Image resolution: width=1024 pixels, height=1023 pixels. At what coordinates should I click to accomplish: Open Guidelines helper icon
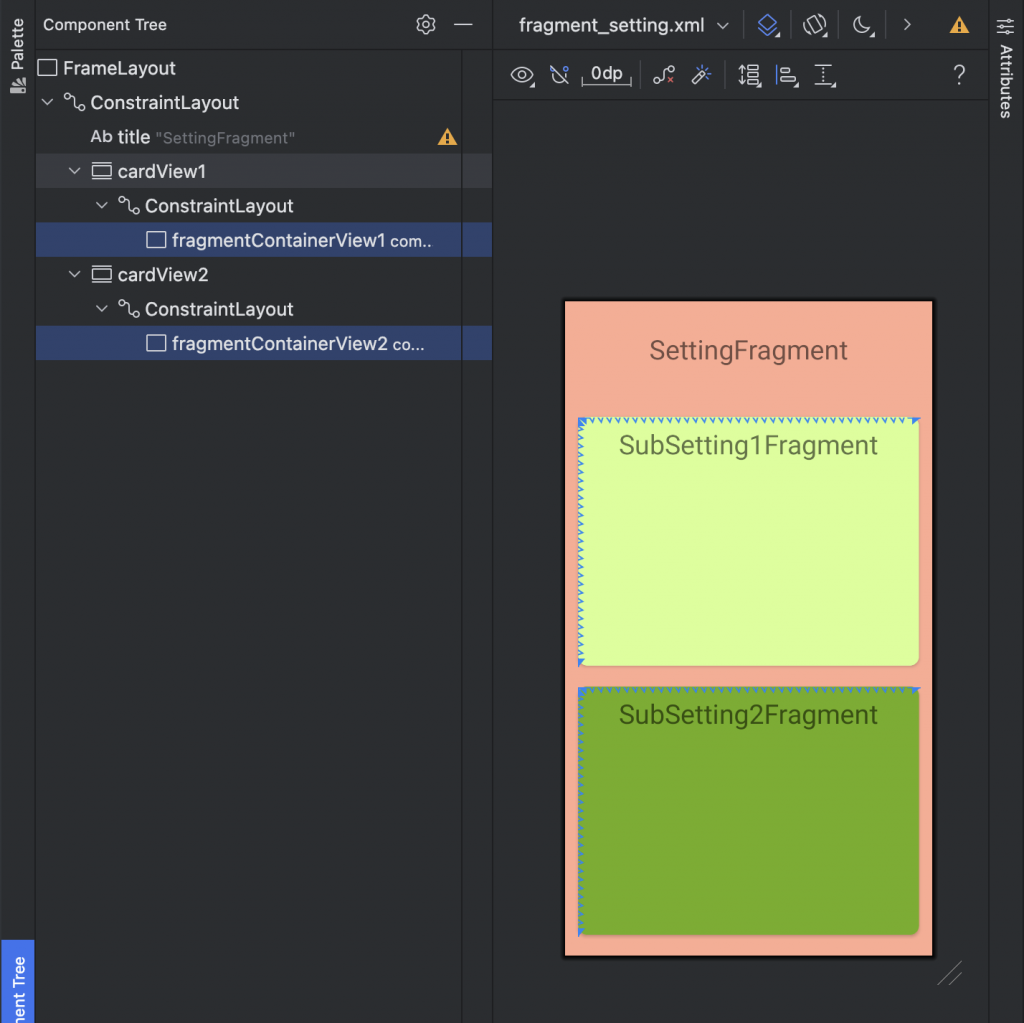825,75
